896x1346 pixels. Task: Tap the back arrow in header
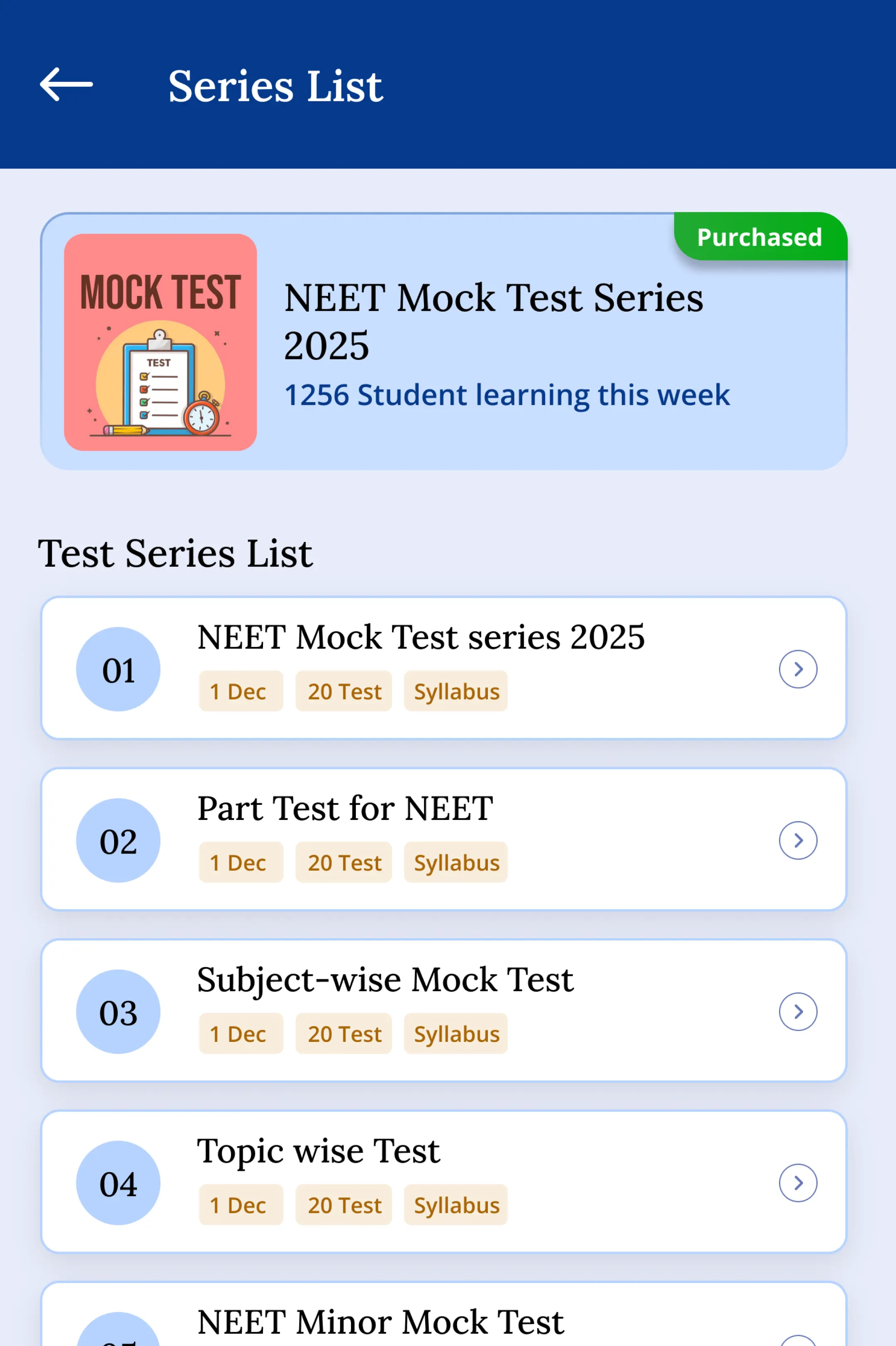click(66, 85)
